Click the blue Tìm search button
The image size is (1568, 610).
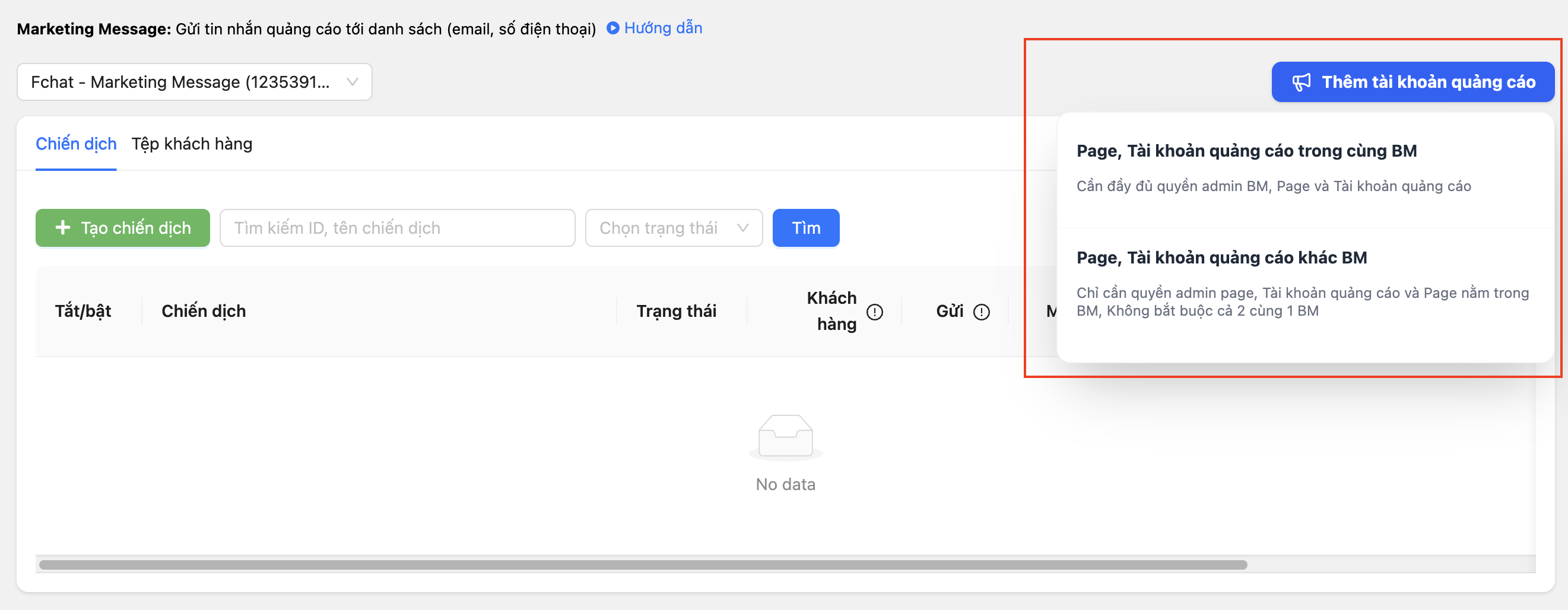[806, 228]
